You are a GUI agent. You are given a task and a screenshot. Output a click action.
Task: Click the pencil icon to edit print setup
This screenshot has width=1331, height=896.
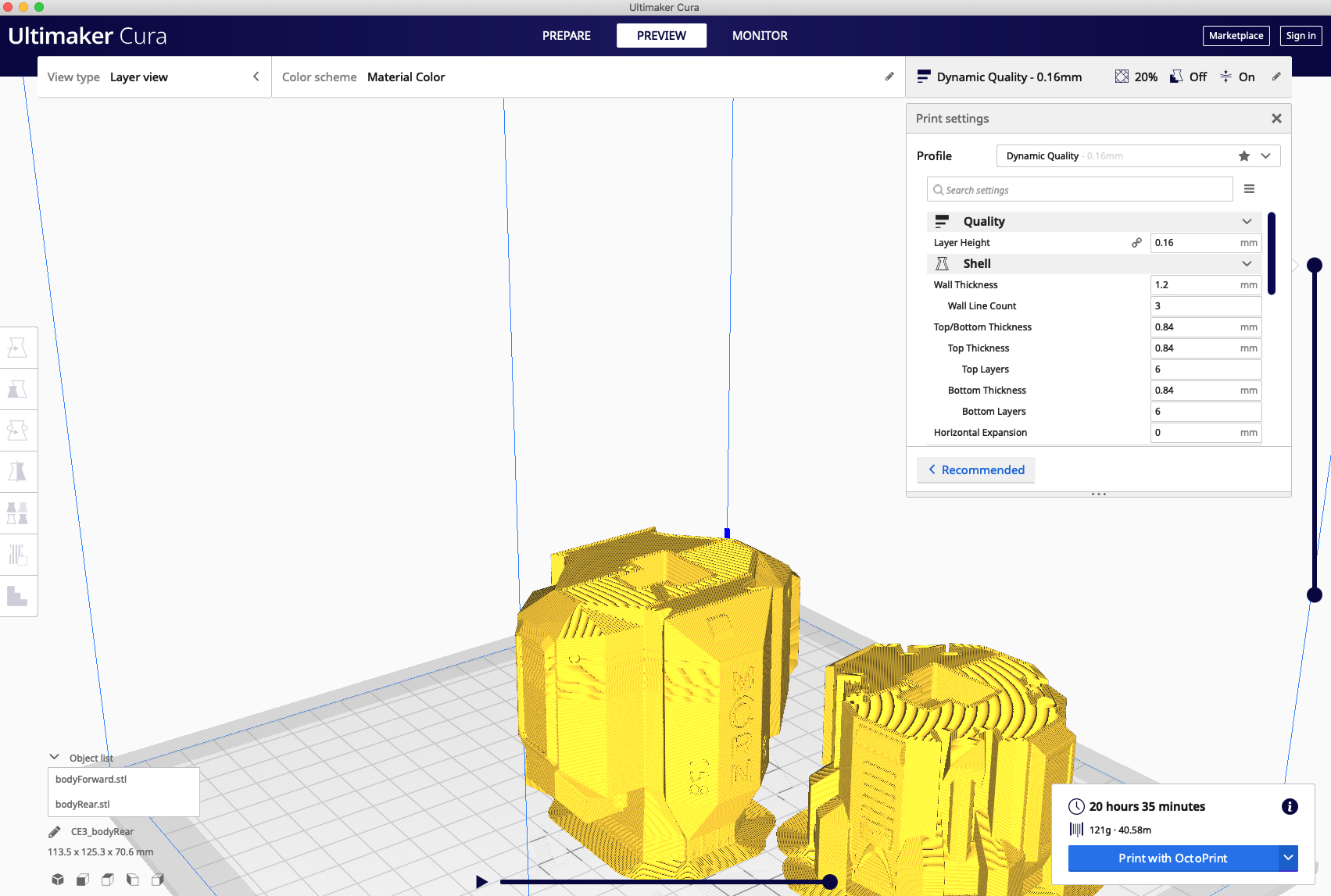[x=1276, y=77]
